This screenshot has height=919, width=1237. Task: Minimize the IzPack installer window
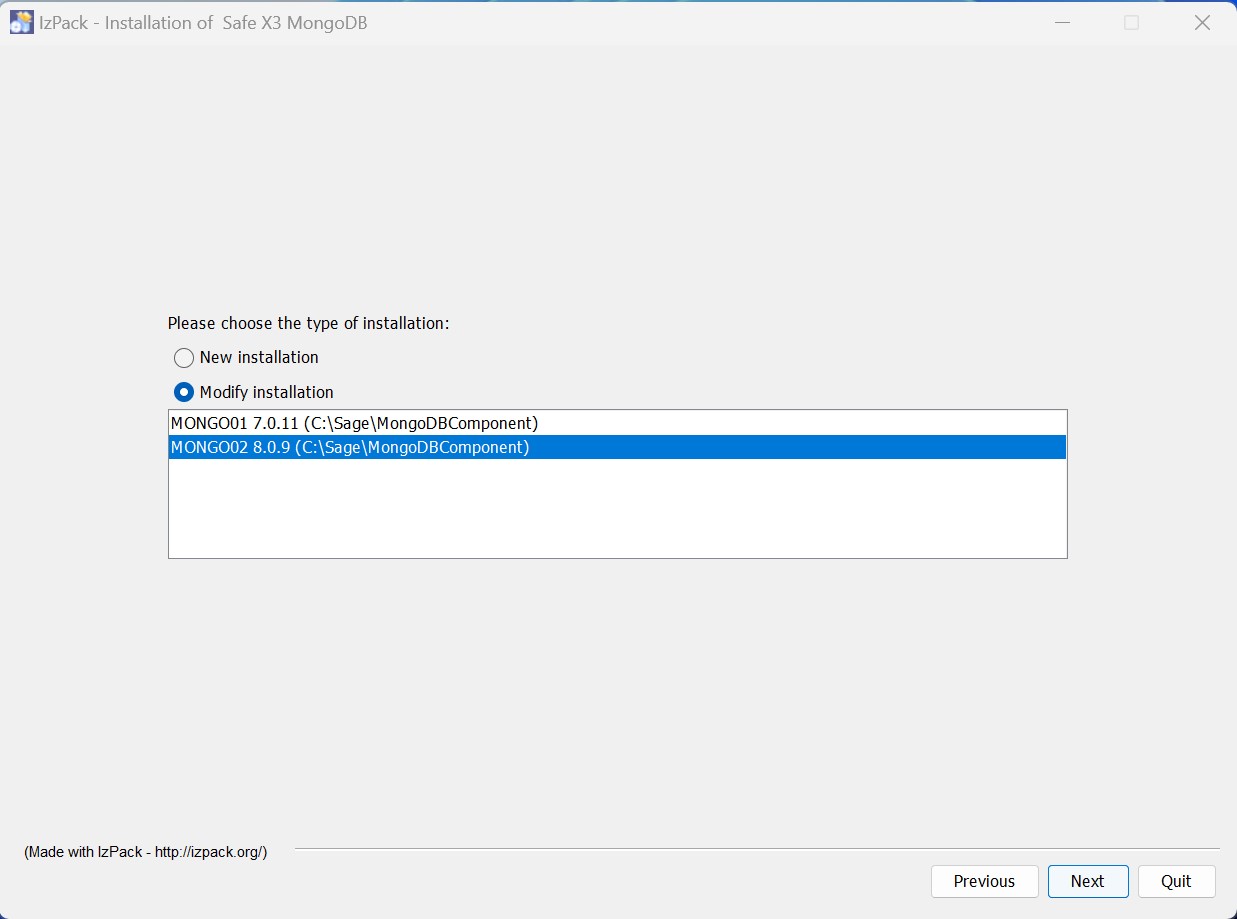(1061, 22)
